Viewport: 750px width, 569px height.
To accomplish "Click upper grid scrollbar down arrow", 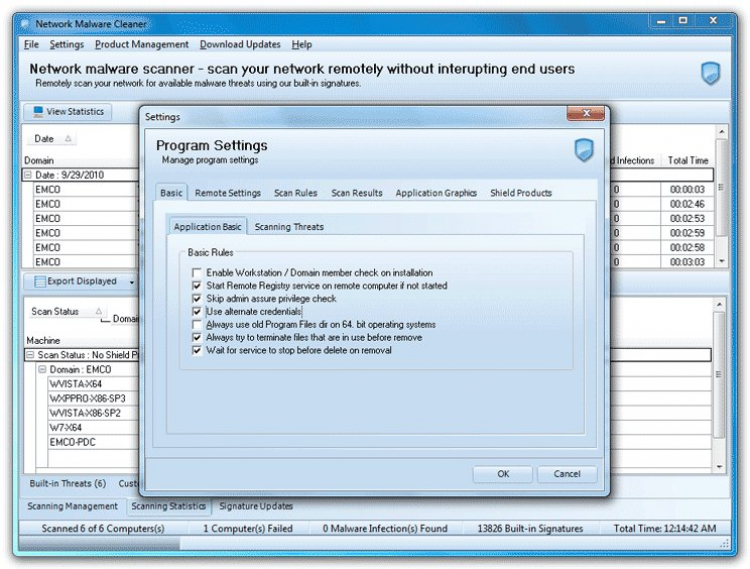I will click(x=721, y=261).
